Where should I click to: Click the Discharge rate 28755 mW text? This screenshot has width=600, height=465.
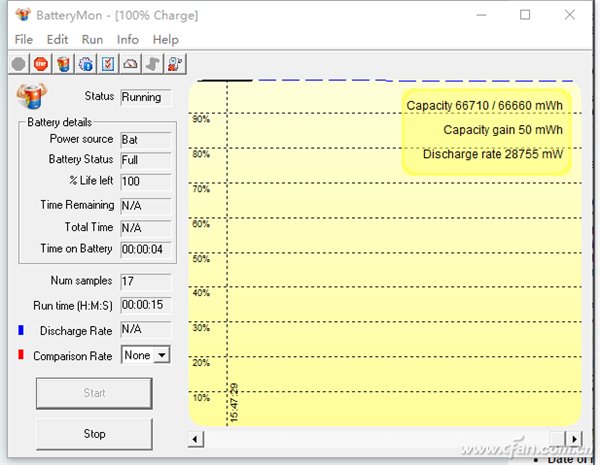[493, 154]
